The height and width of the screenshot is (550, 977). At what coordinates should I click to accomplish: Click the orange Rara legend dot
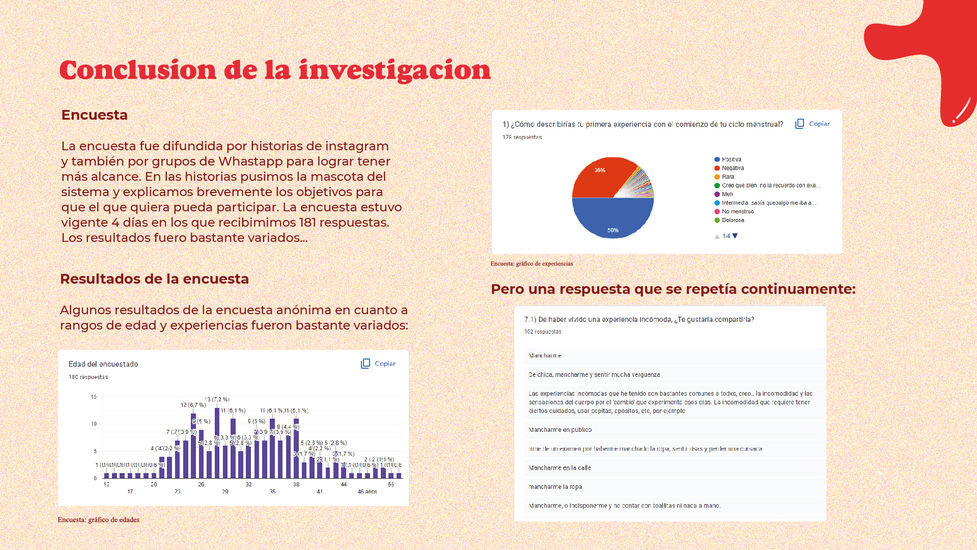coord(717,177)
